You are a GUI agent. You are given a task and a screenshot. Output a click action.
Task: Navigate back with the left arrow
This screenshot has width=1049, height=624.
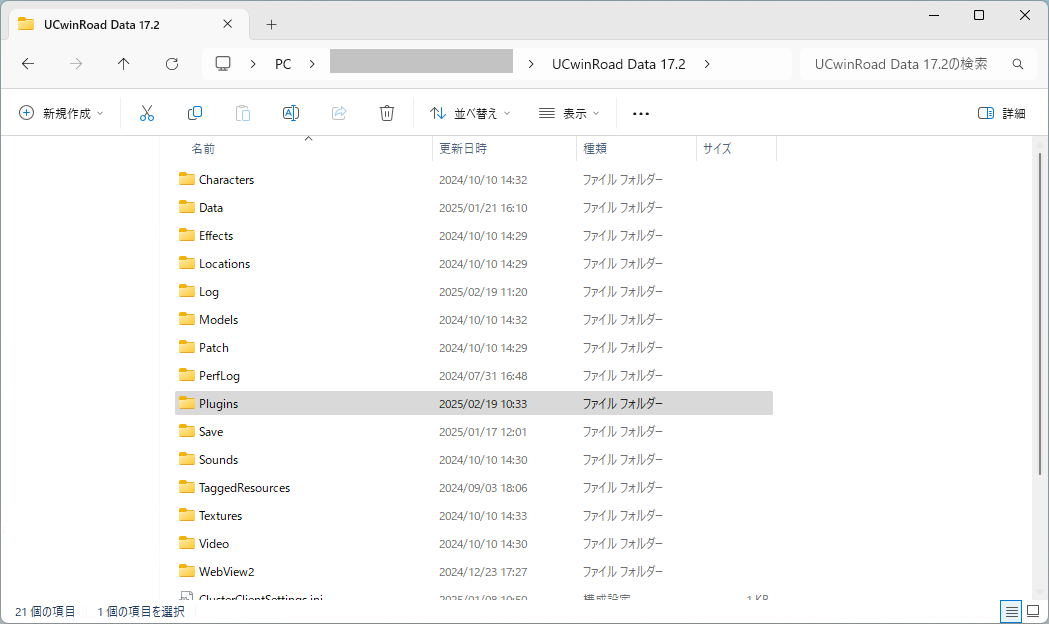click(28, 64)
